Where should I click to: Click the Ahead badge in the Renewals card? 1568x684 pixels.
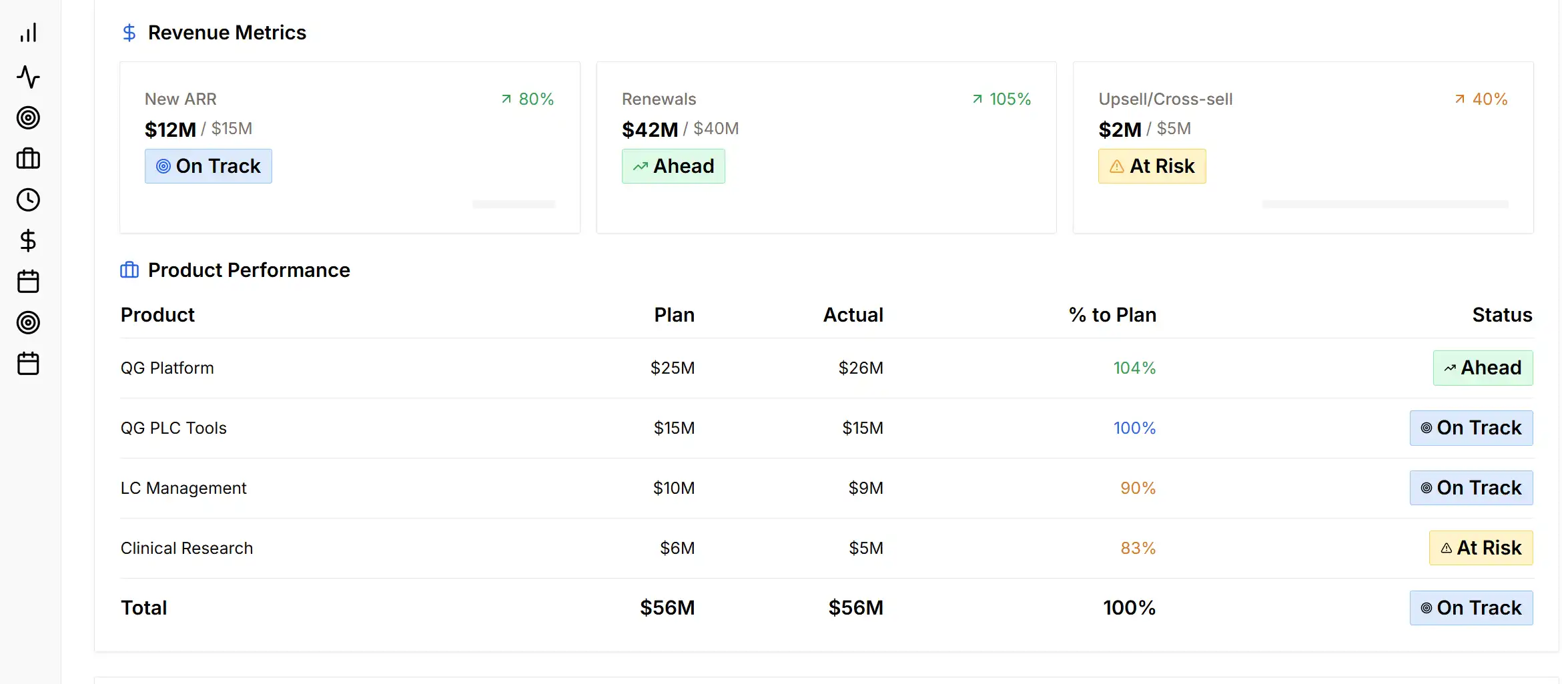tap(673, 166)
